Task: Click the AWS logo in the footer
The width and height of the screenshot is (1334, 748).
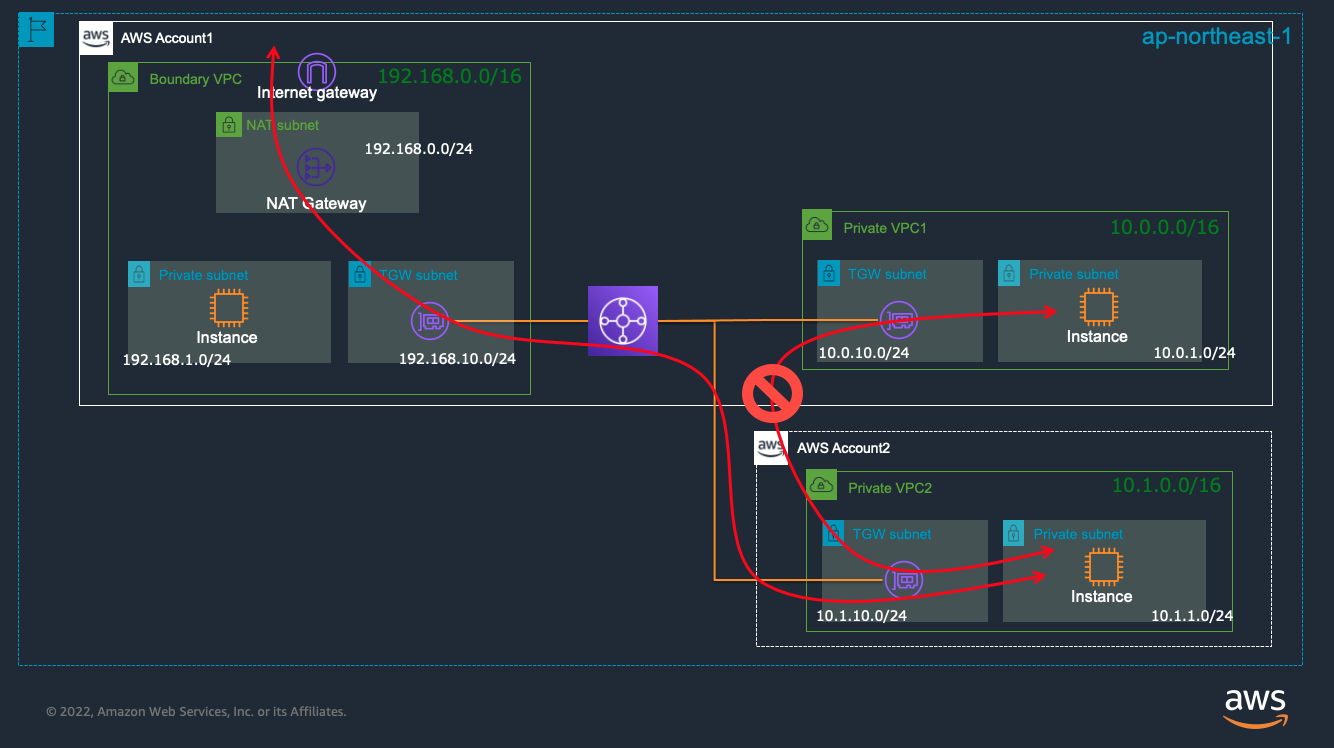Action: [x=1255, y=707]
